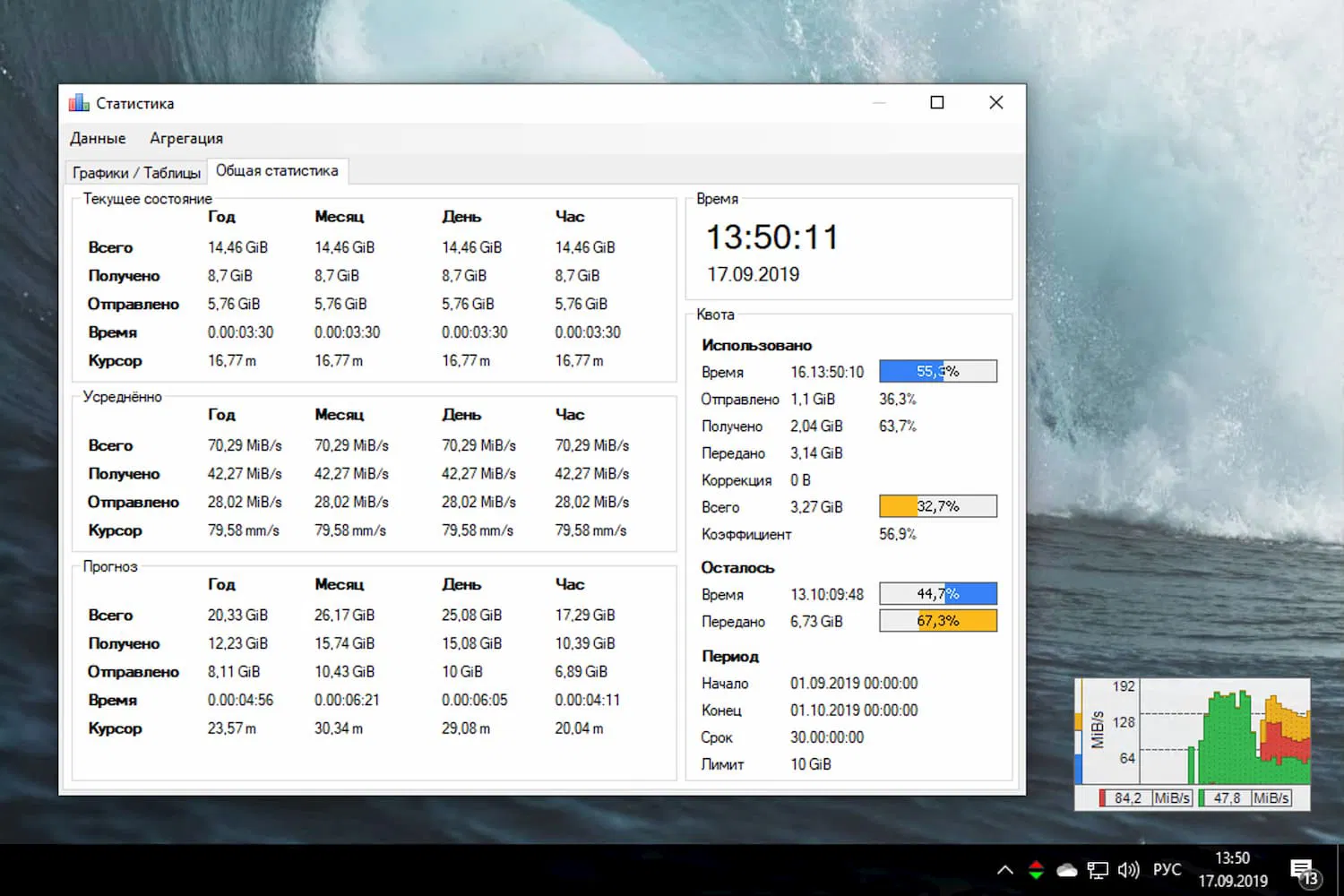Switch to the Графики / Таблицы tab
This screenshot has width=1344, height=896.
point(135,172)
